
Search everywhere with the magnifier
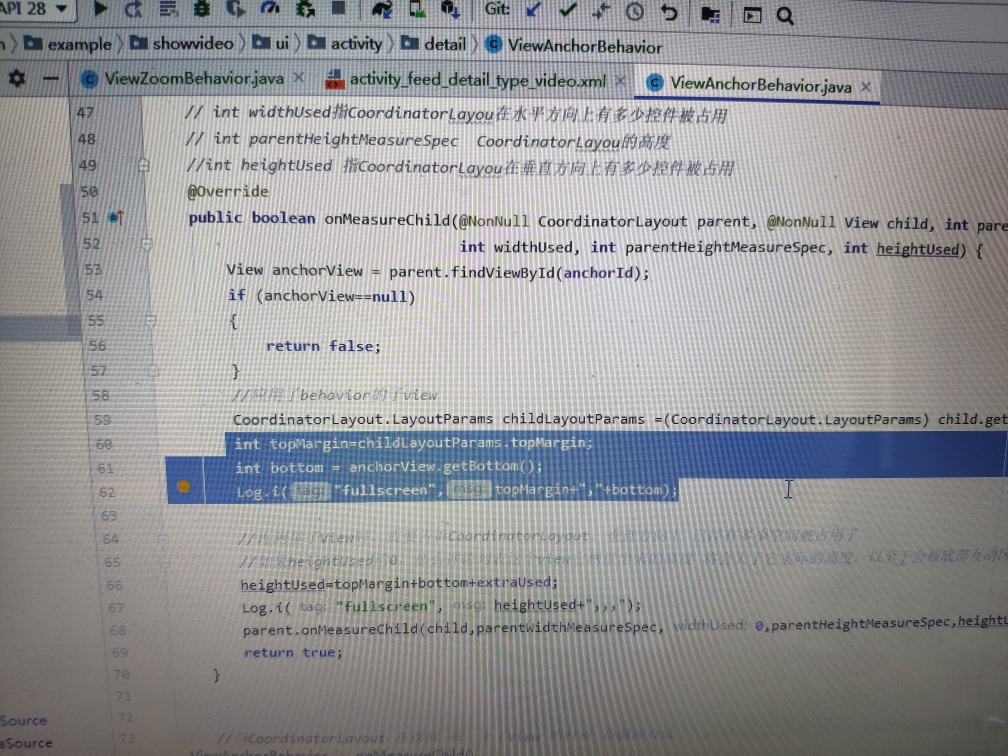coord(785,16)
